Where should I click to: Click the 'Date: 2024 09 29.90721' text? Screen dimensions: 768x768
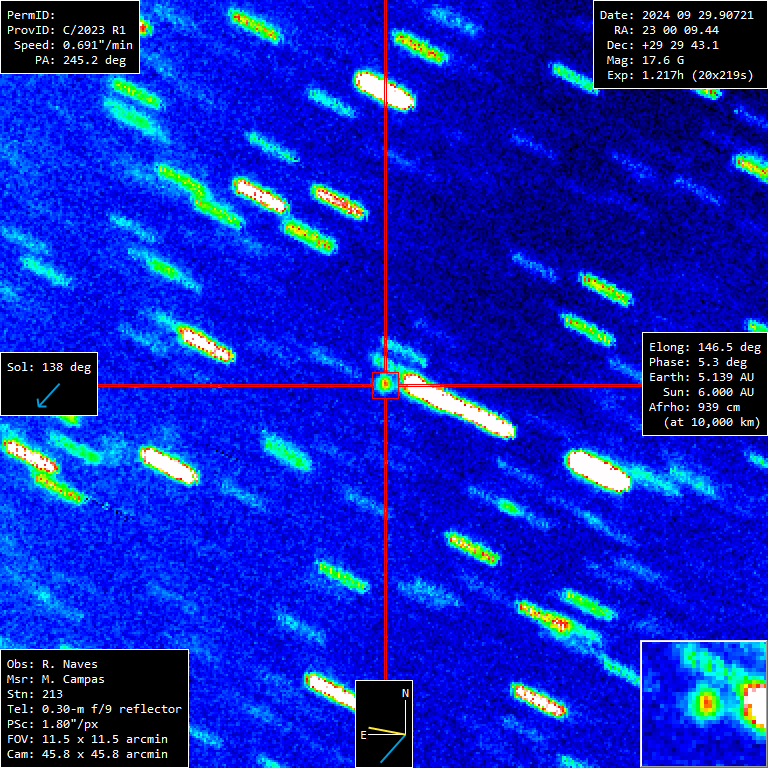[677, 15]
